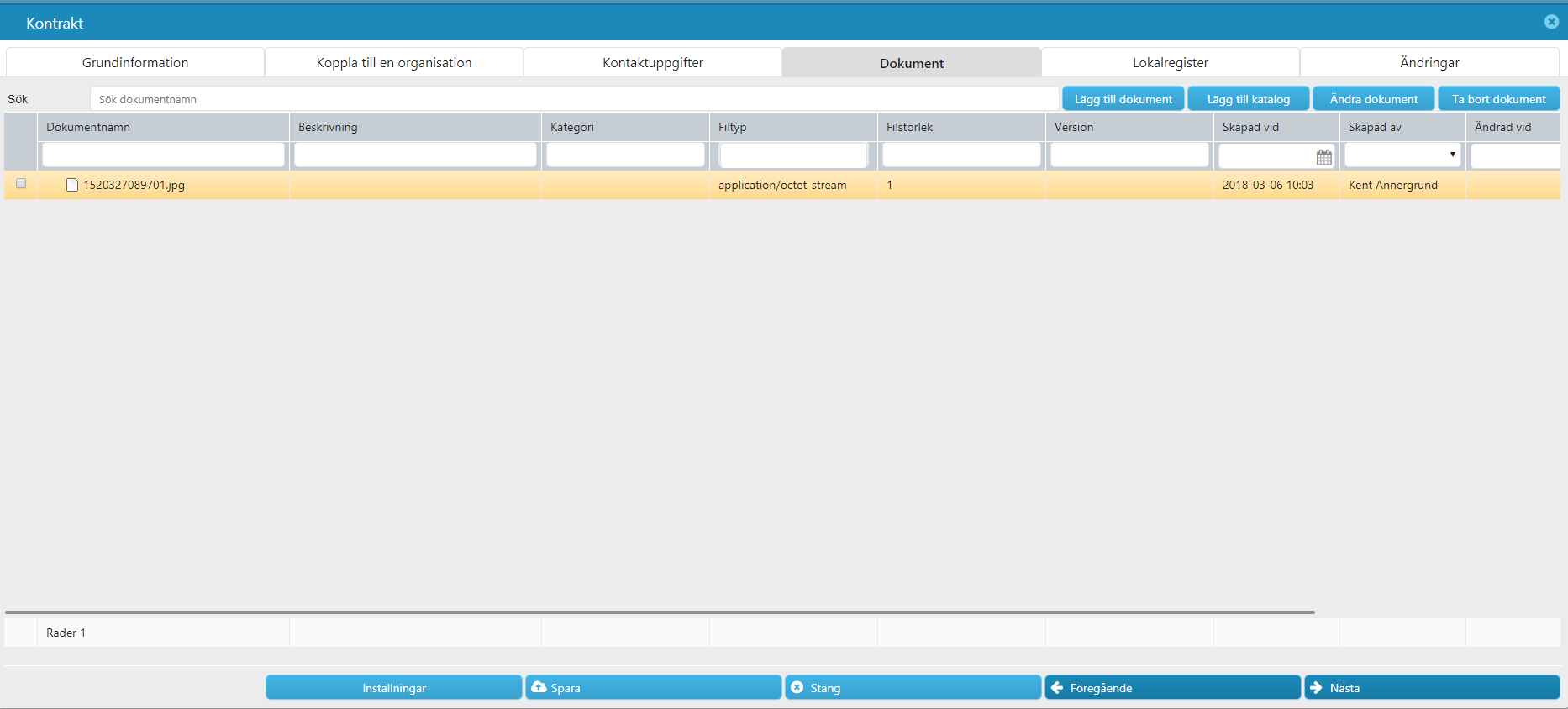This screenshot has width=1568, height=709.
Task: Select the Dokument tab
Action: 912,62
